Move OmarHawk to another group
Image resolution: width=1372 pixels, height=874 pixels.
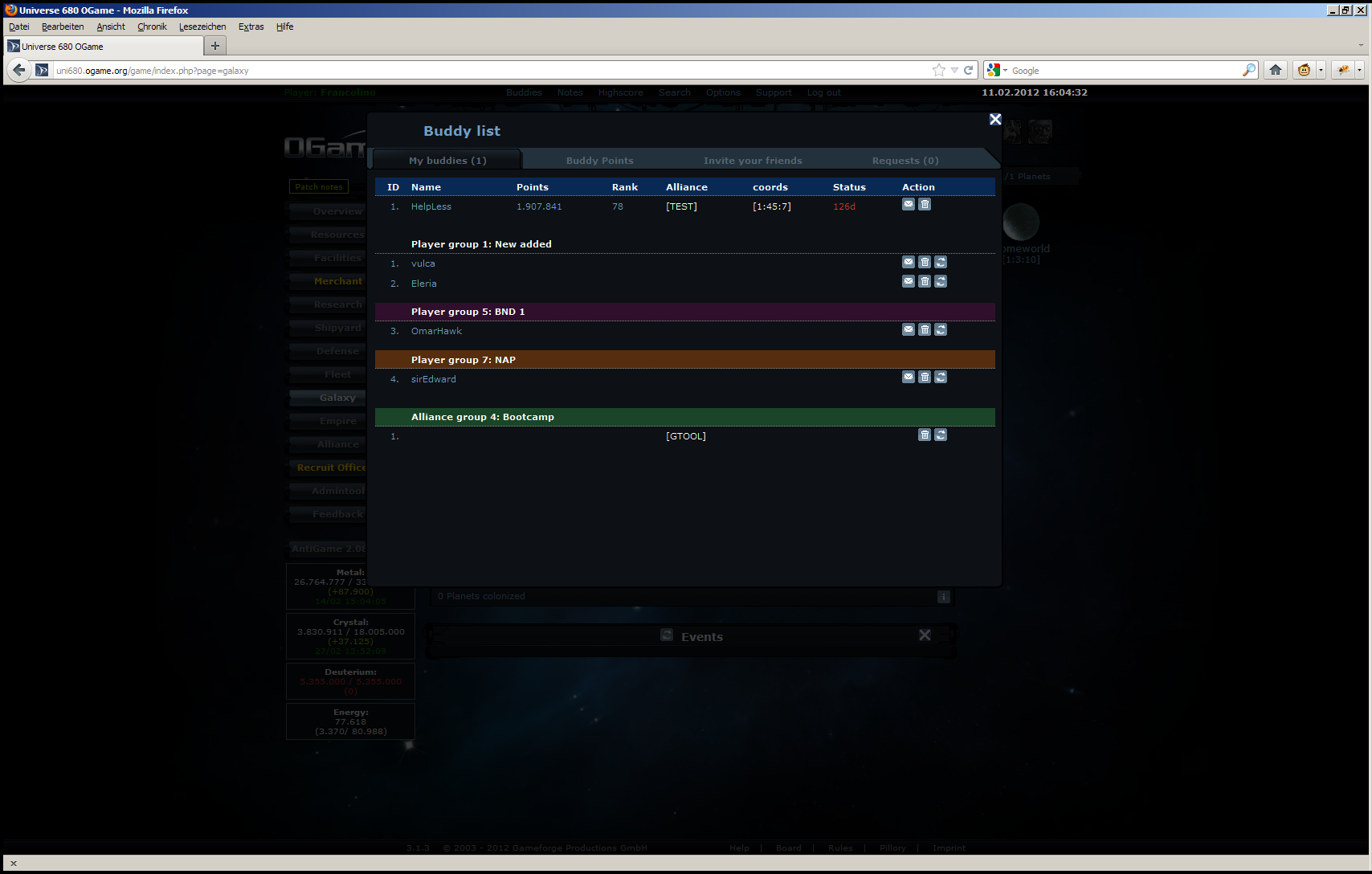941,329
